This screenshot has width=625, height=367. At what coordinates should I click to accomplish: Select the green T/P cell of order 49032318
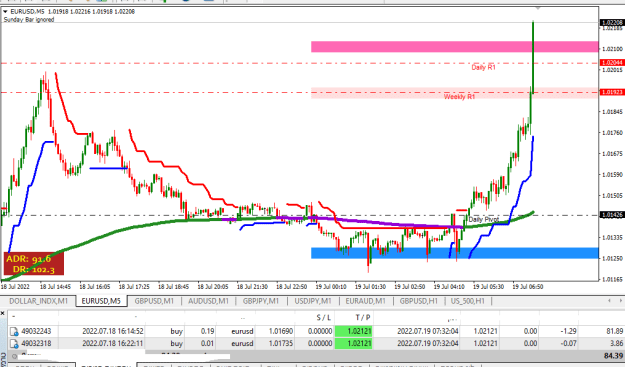354,343
